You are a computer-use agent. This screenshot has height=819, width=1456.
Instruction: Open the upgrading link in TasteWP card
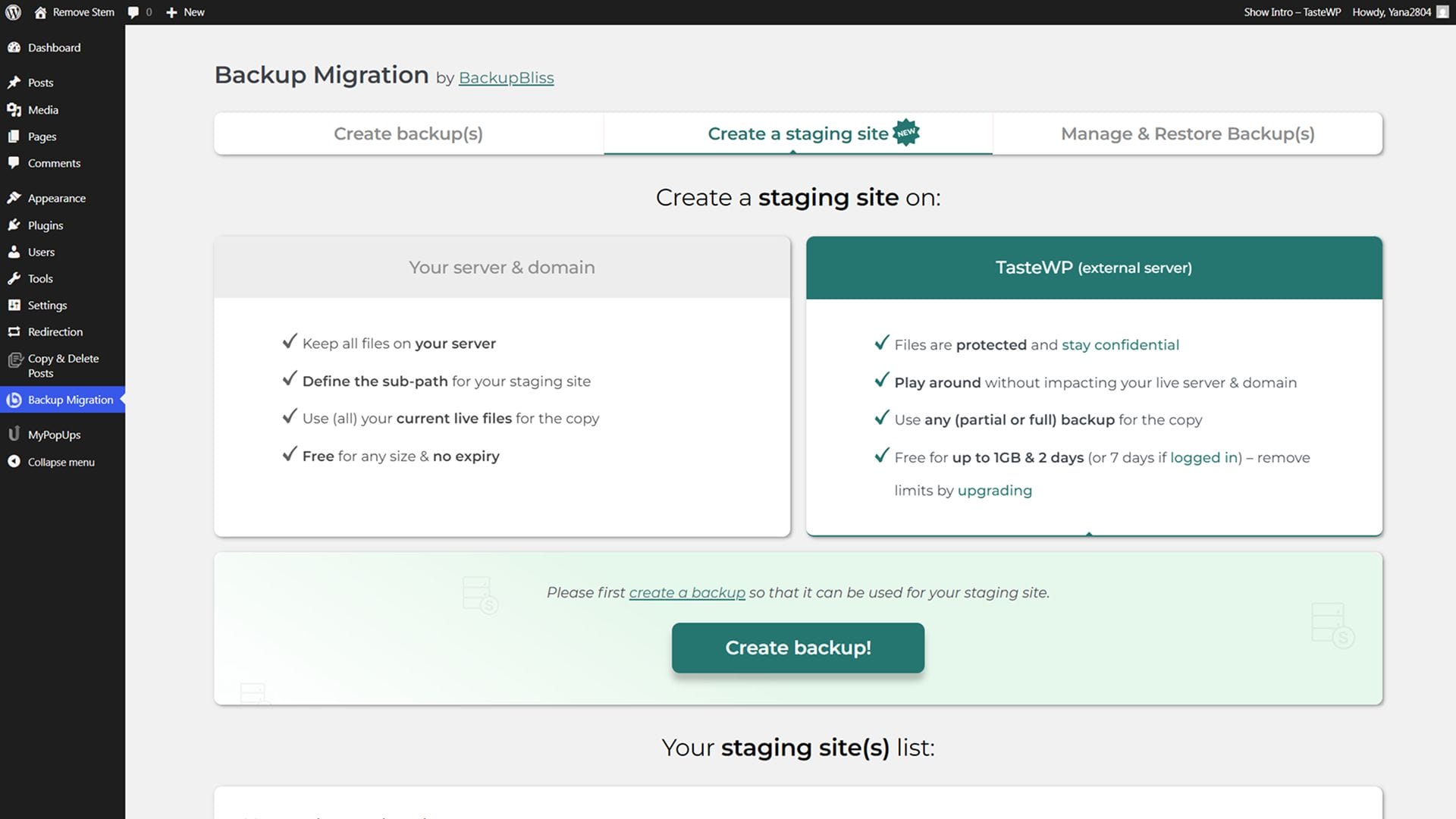click(994, 490)
